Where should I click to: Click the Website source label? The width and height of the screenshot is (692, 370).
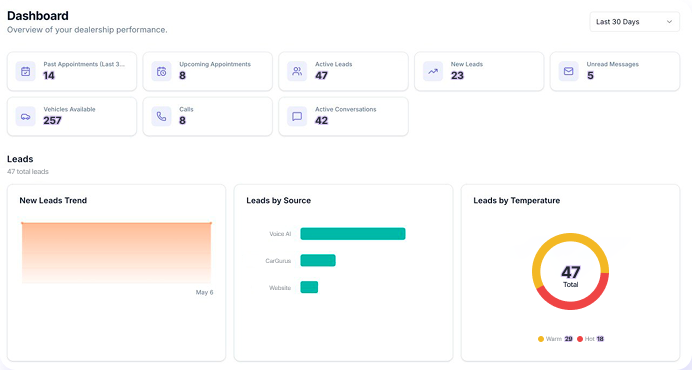click(x=280, y=288)
